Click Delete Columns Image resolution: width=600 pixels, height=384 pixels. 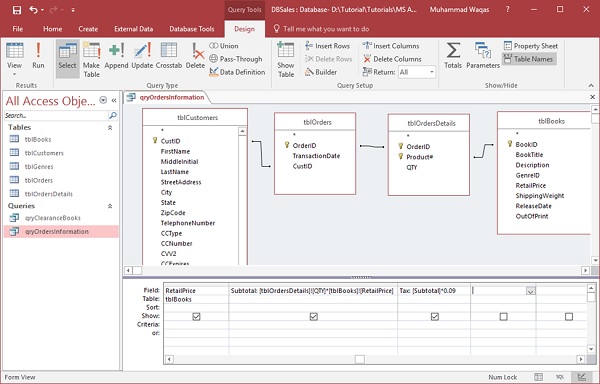point(392,59)
